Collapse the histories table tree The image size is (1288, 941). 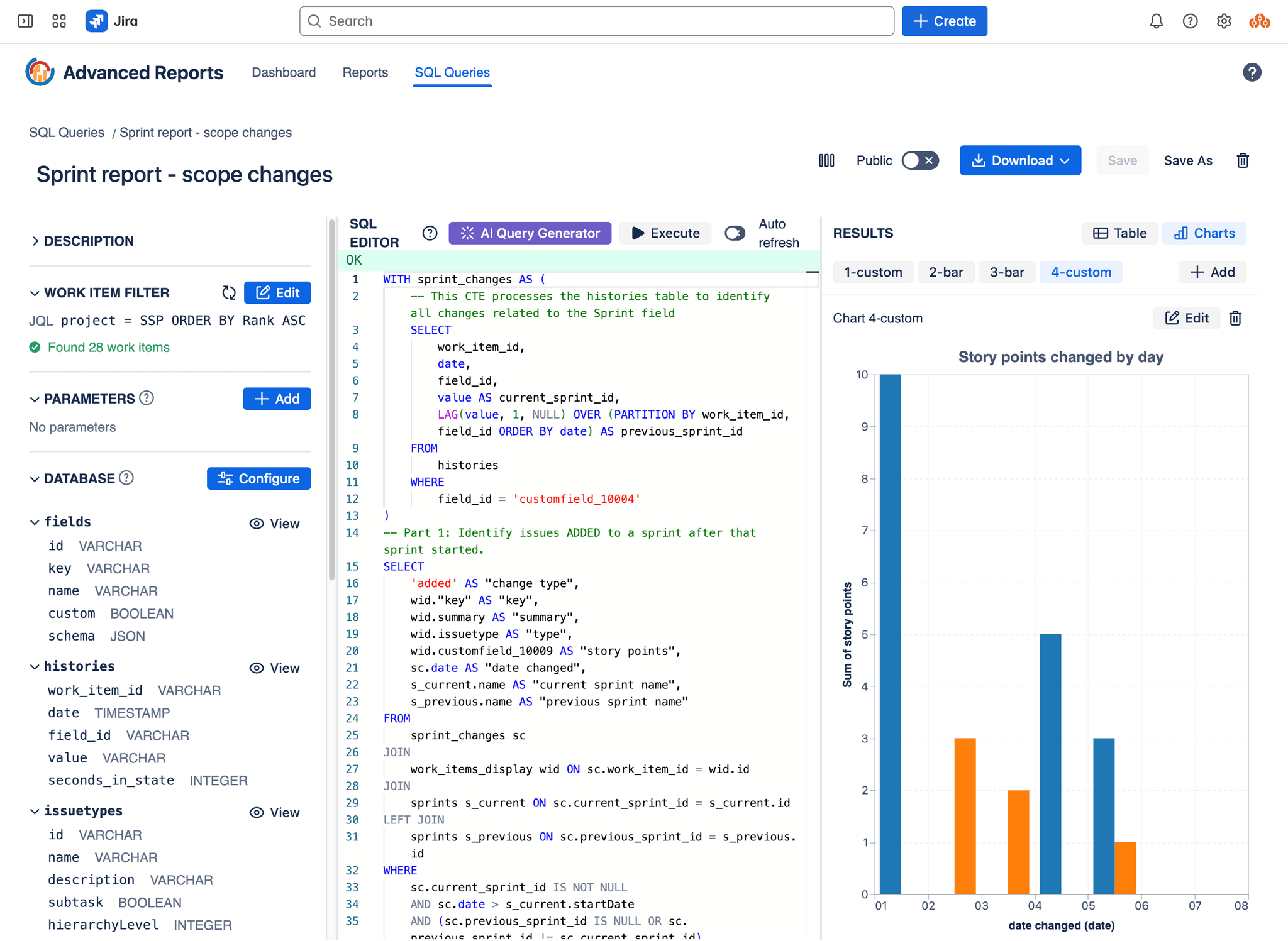[35, 666]
